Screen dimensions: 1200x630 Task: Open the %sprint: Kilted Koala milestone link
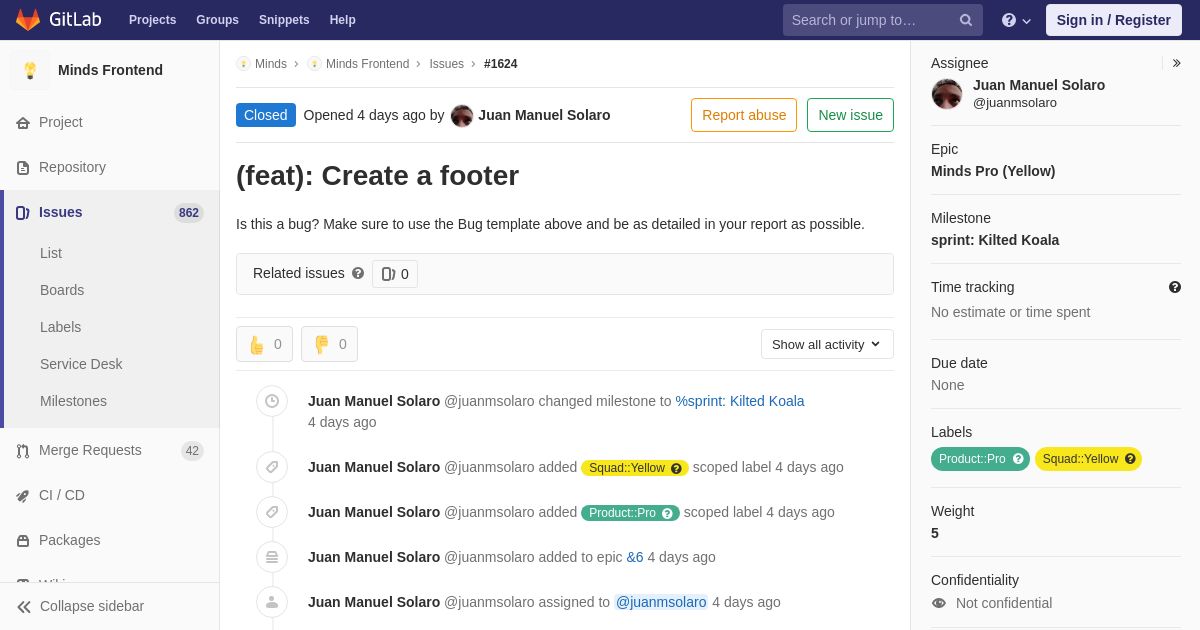740,401
